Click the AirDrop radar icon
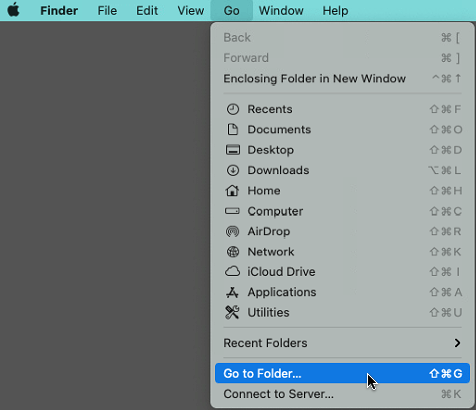Image resolution: width=476 pixels, height=410 pixels. [x=232, y=231]
